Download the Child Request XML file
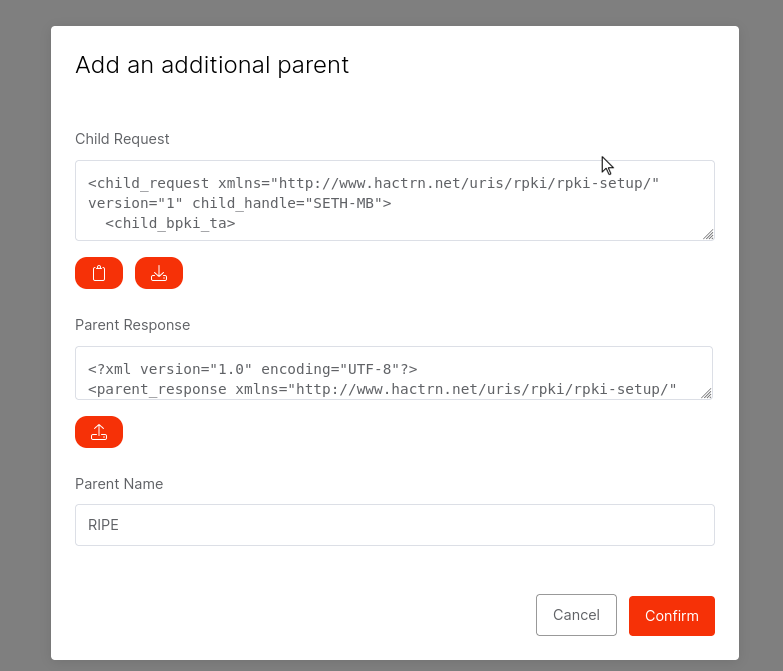 159,273
